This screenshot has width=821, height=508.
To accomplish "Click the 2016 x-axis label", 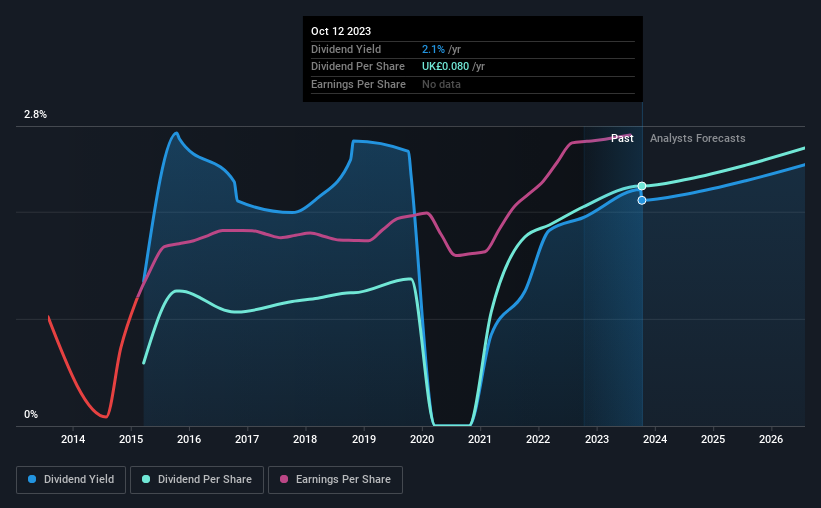I will [x=189, y=439].
